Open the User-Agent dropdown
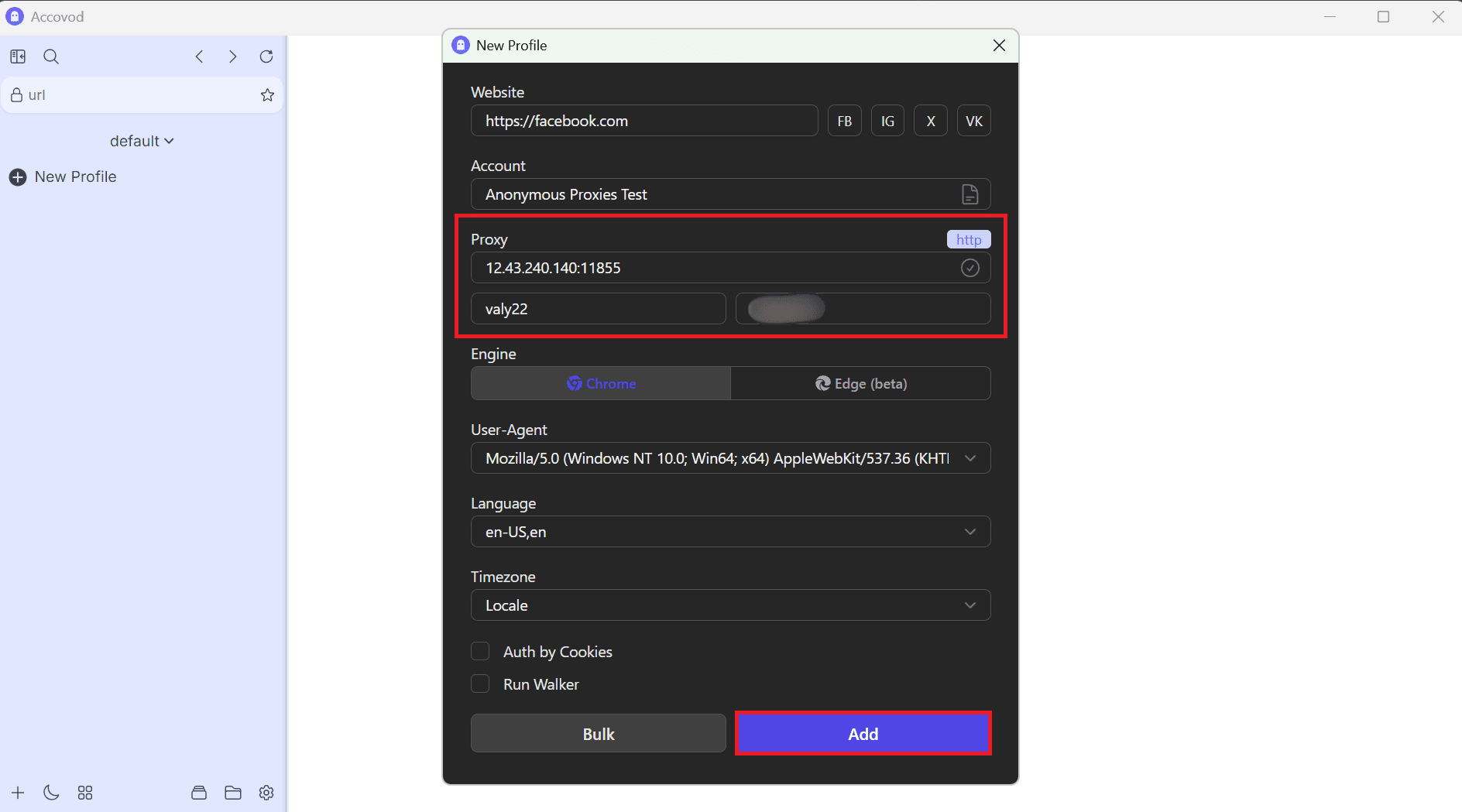The height and width of the screenshot is (812, 1462). coord(970,457)
